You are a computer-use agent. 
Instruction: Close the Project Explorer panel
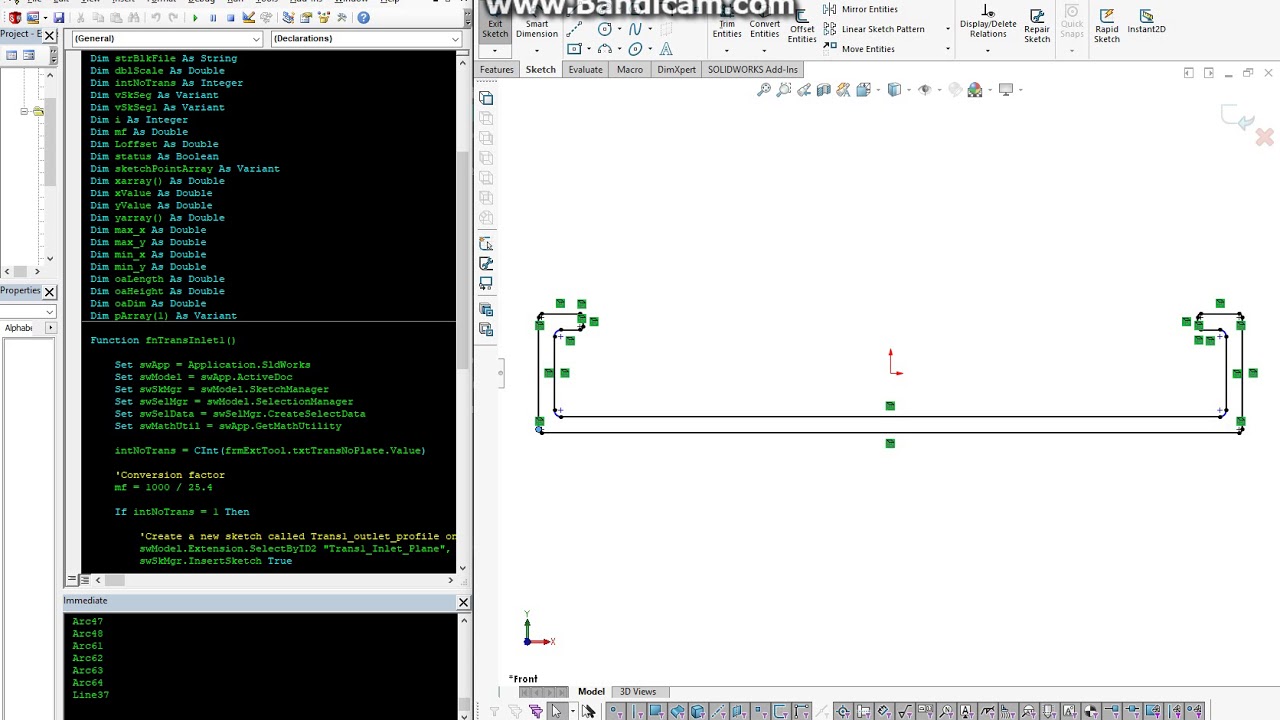click(x=49, y=36)
